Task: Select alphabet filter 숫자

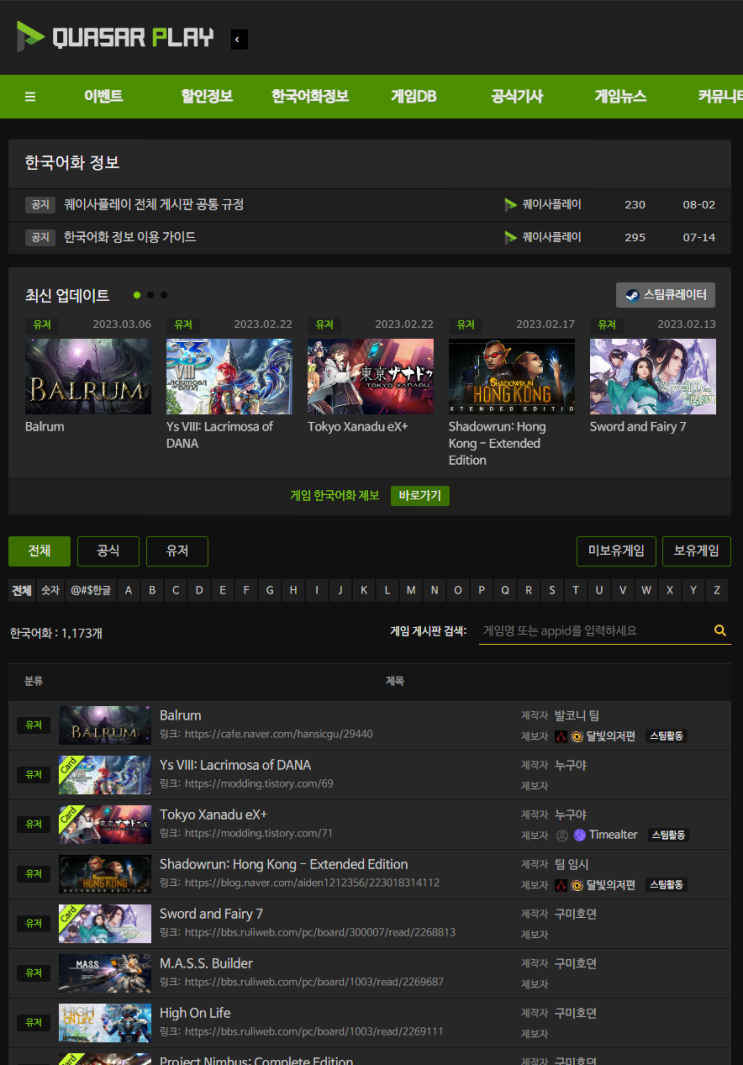Action: click(x=50, y=590)
